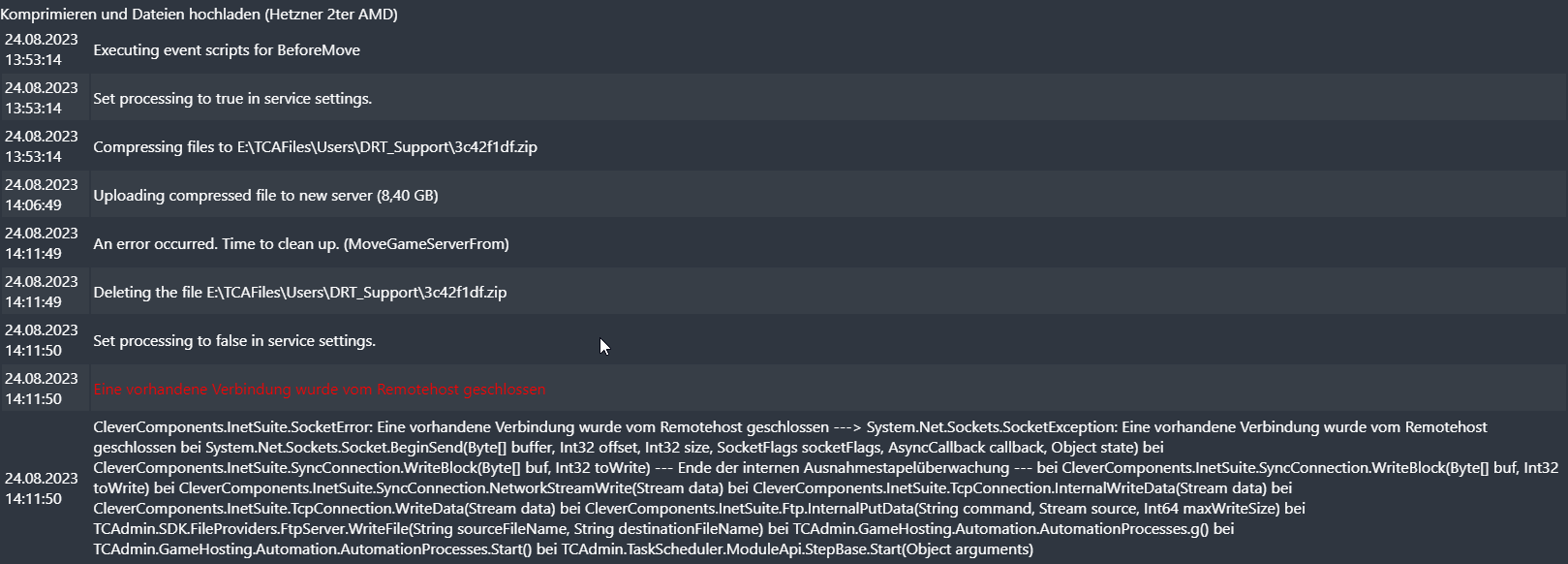The width and height of the screenshot is (1568, 564).
Task: Select 'Set processing to false' log message
Action: tap(234, 341)
